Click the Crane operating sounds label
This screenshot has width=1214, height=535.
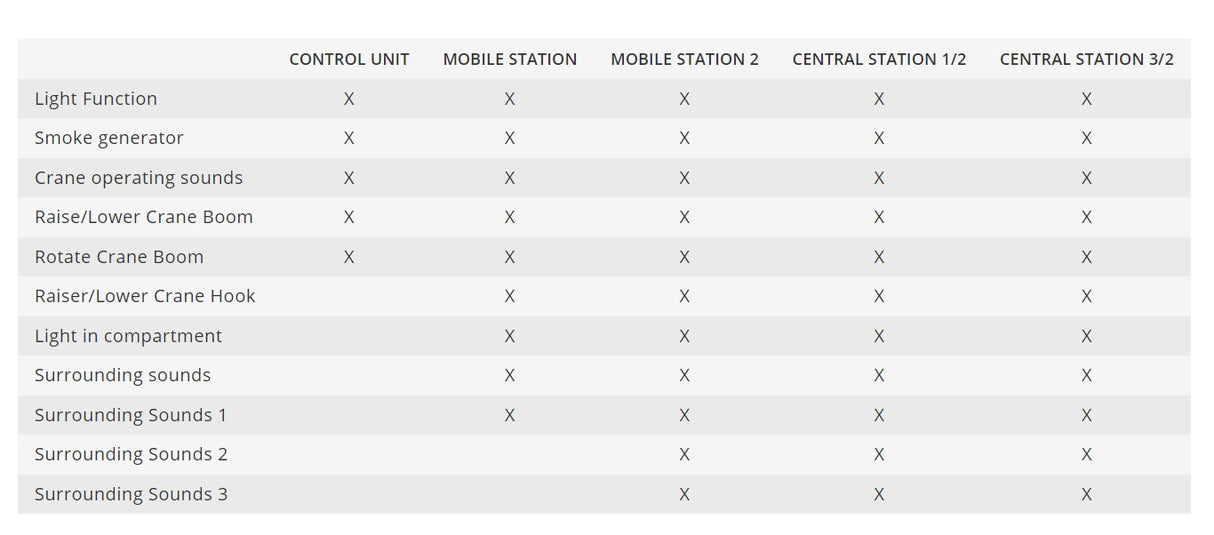coord(139,178)
